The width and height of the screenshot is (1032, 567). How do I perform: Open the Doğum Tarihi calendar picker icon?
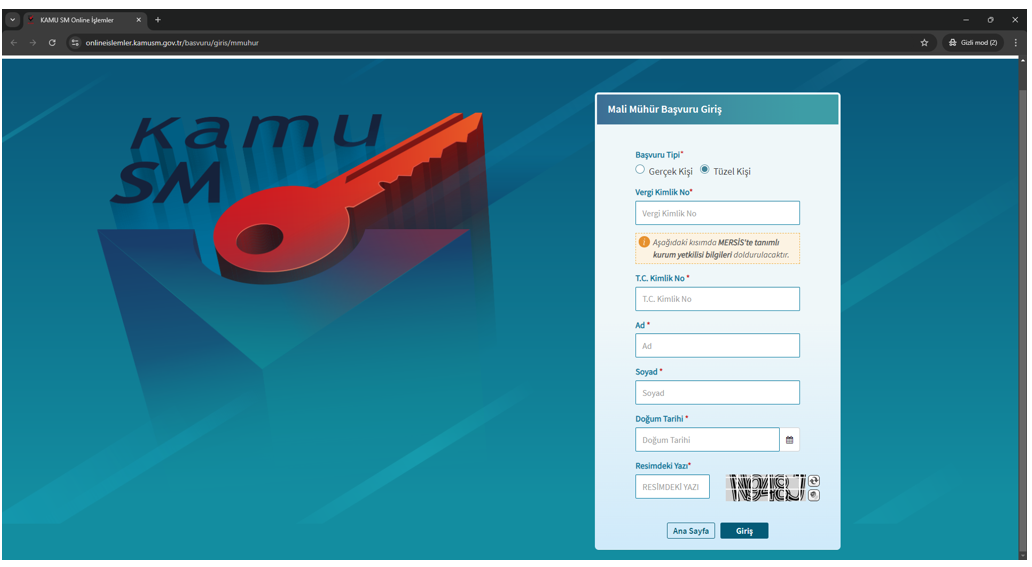pos(789,440)
